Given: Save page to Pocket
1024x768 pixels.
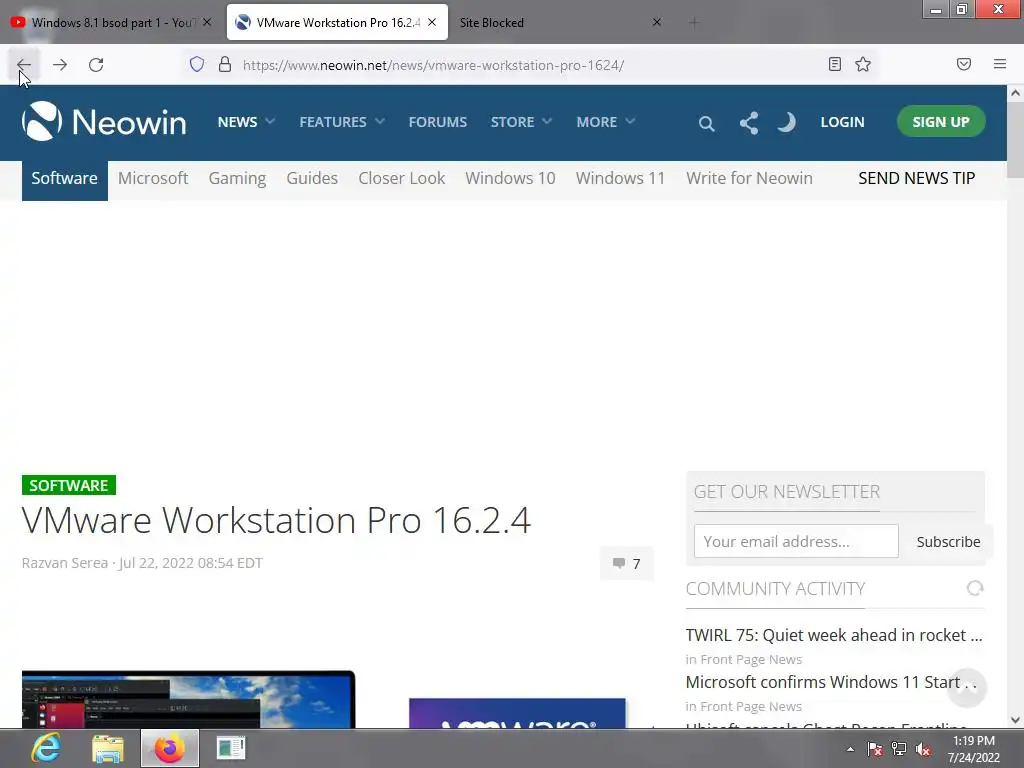Looking at the screenshot, I should coord(964,64).
